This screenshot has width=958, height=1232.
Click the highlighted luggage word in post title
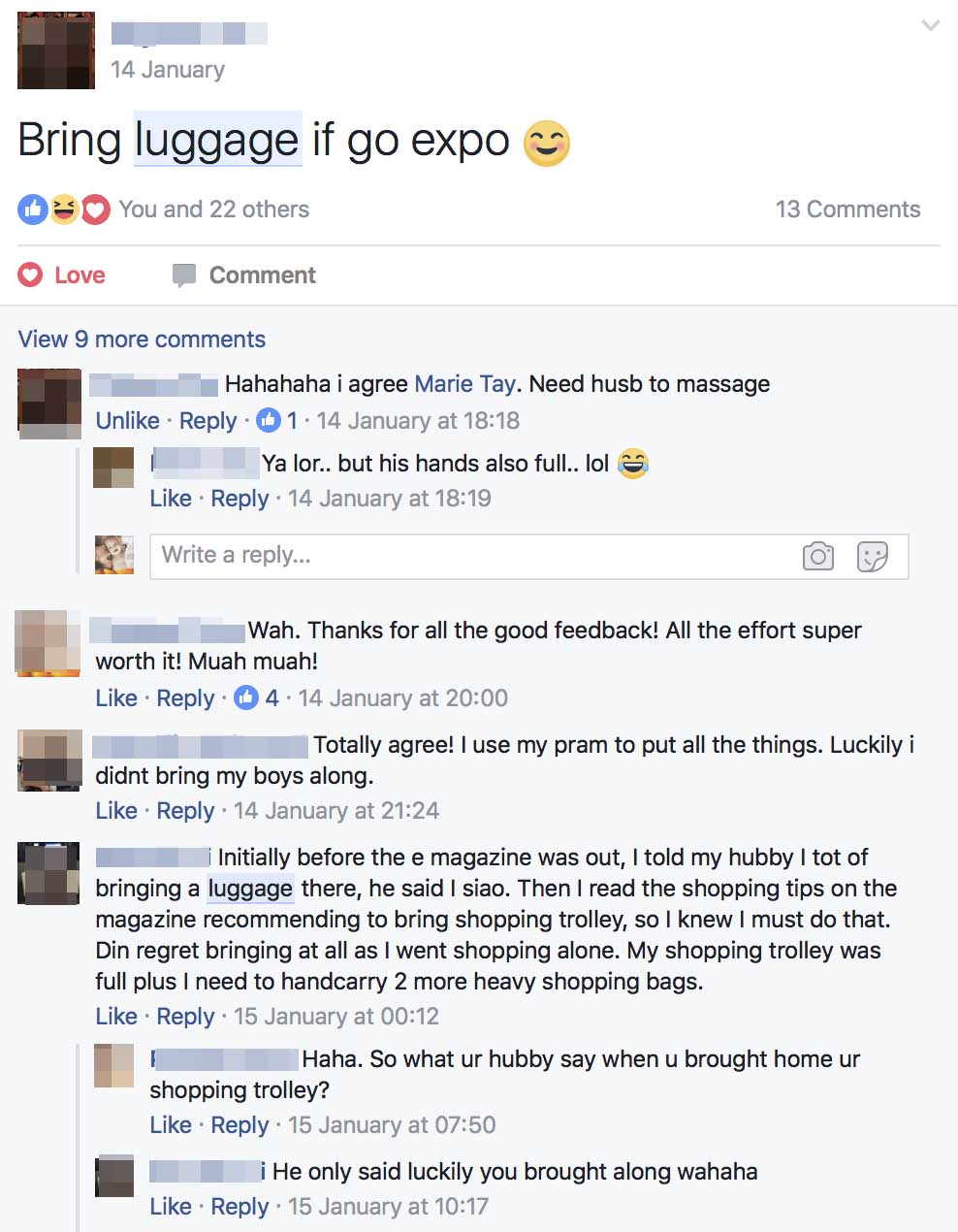pyautogui.click(x=217, y=140)
